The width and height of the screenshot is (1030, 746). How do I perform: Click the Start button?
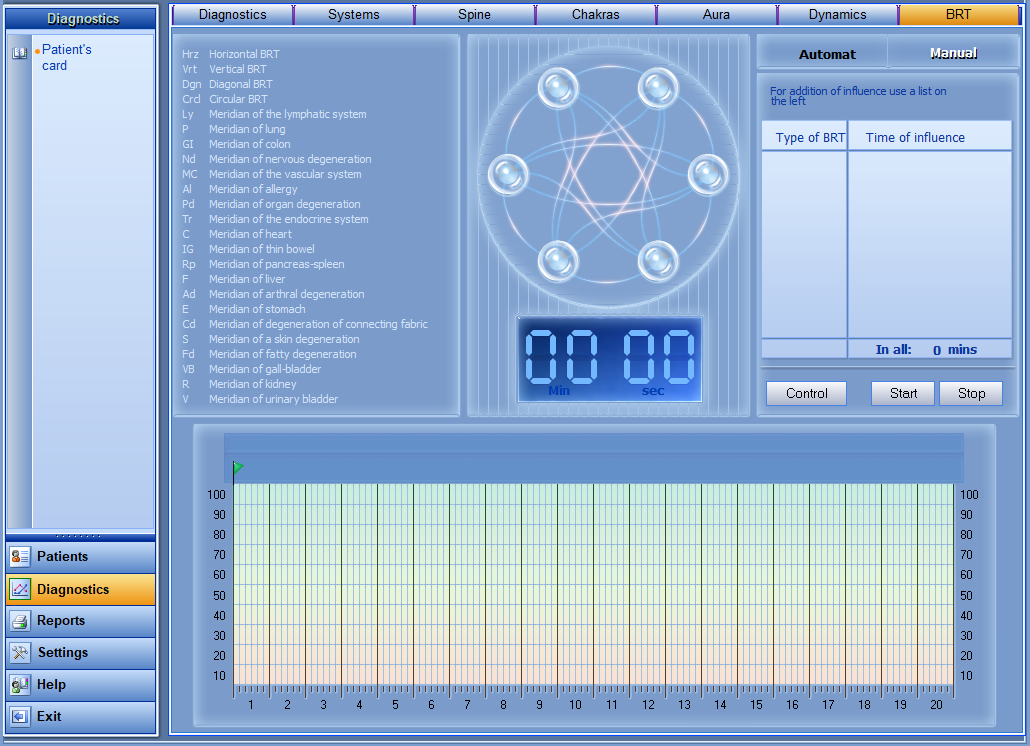click(x=903, y=393)
